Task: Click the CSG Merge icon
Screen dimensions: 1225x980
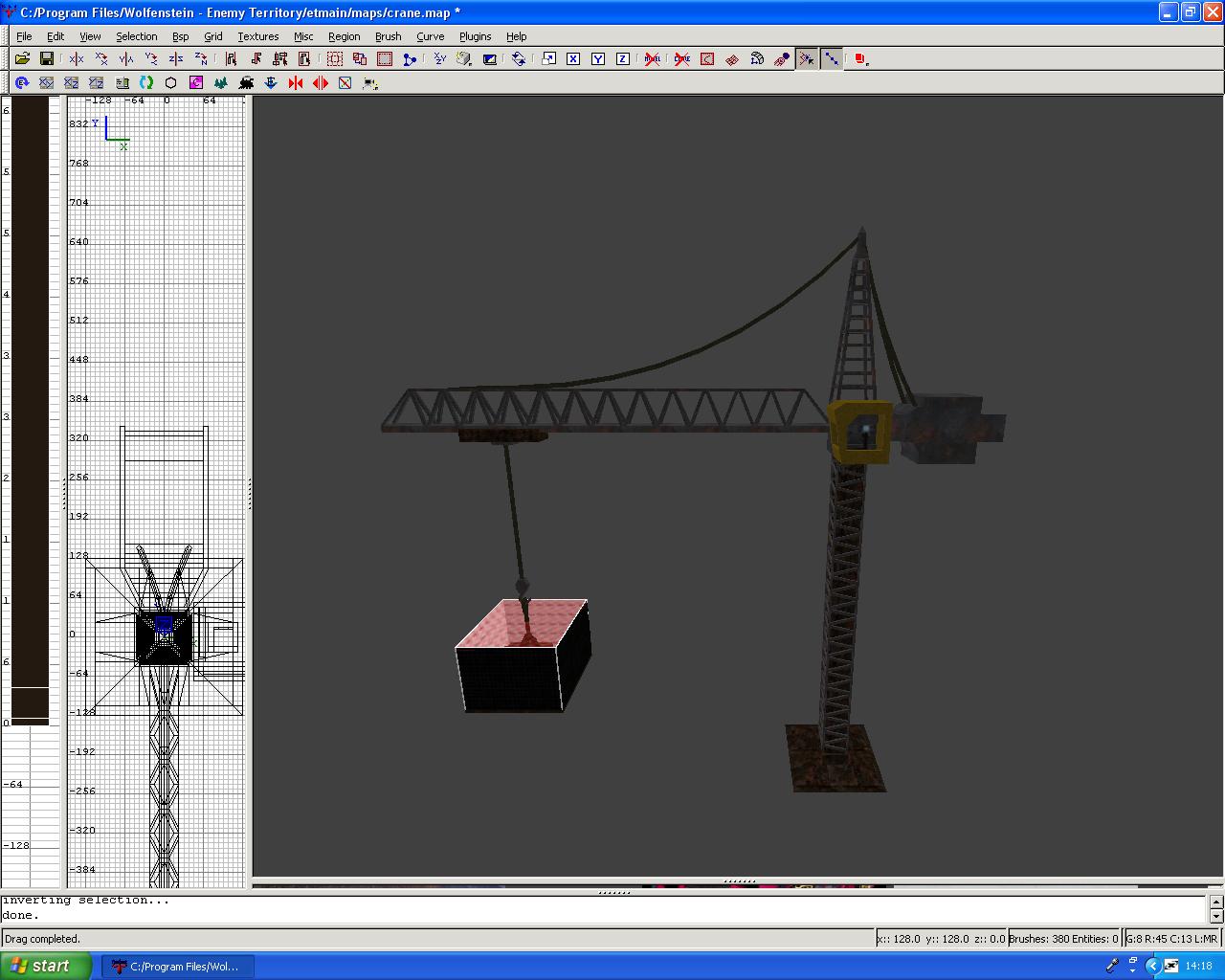Action: point(385,59)
